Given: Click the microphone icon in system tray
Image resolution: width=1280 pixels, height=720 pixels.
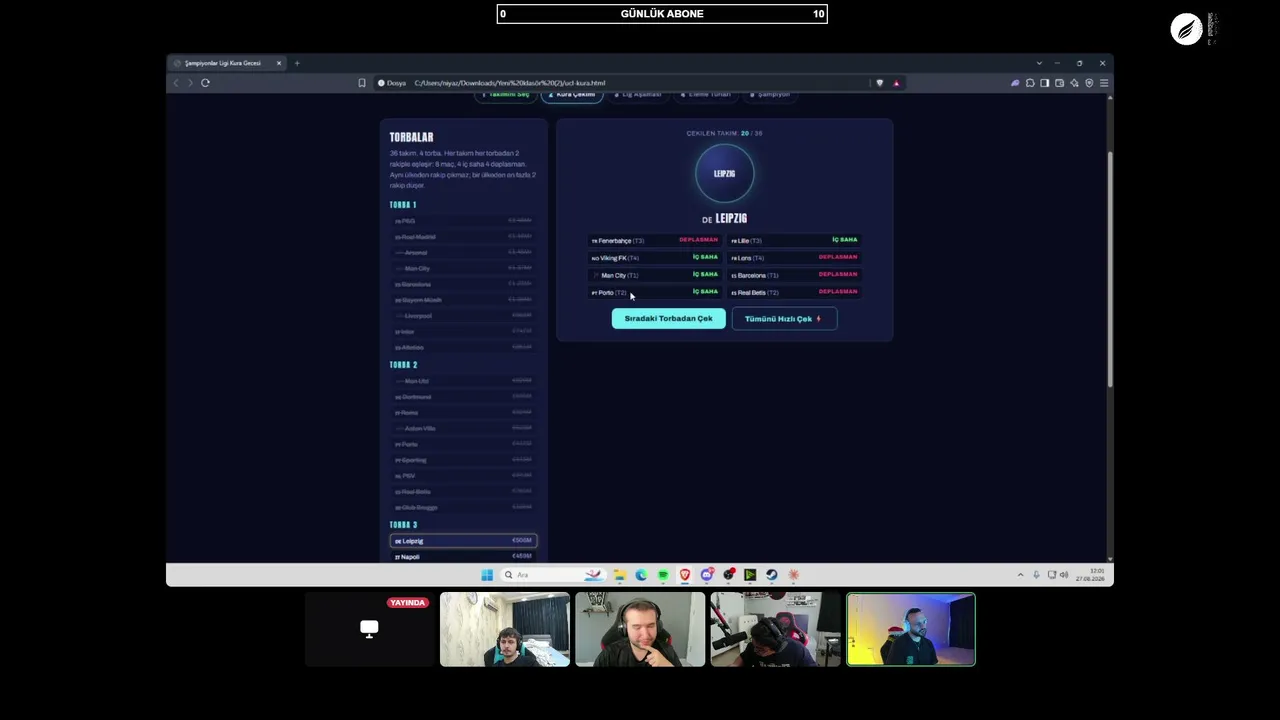Looking at the screenshot, I should (1036, 575).
